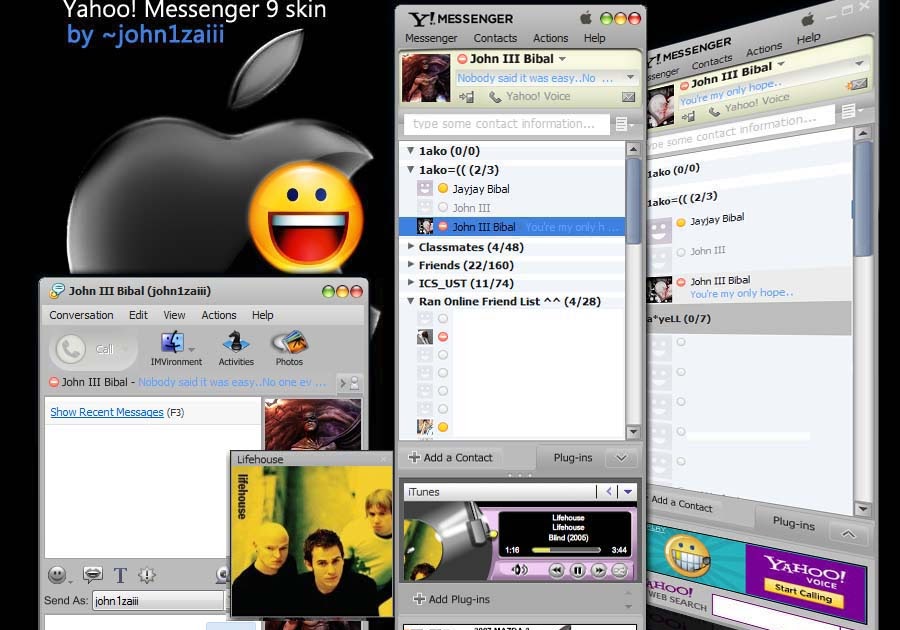Select offline contact John III in the center list

471,208
